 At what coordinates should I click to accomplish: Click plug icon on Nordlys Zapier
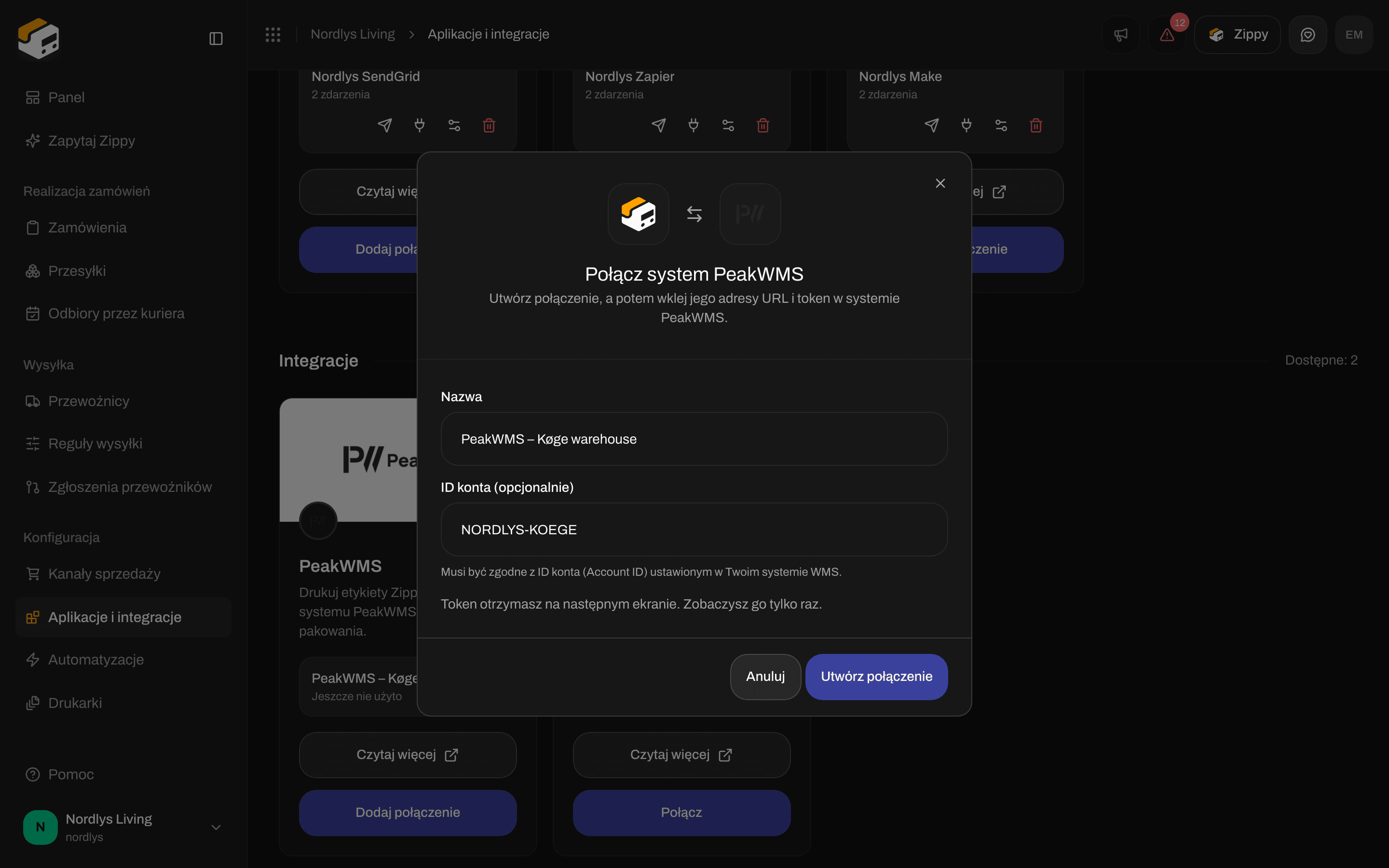coord(694,125)
